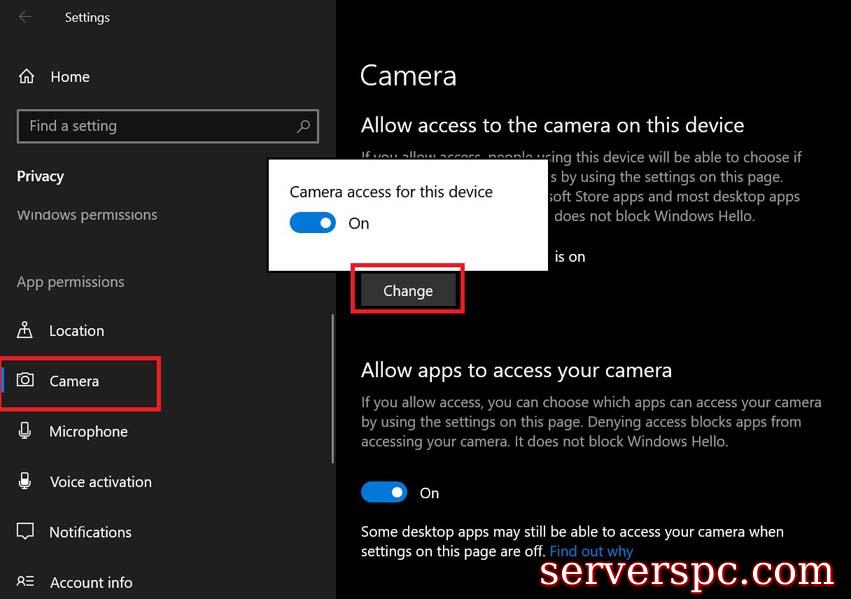
Task: Click the magnifier icon in search box
Action: click(x=303, y=126)
